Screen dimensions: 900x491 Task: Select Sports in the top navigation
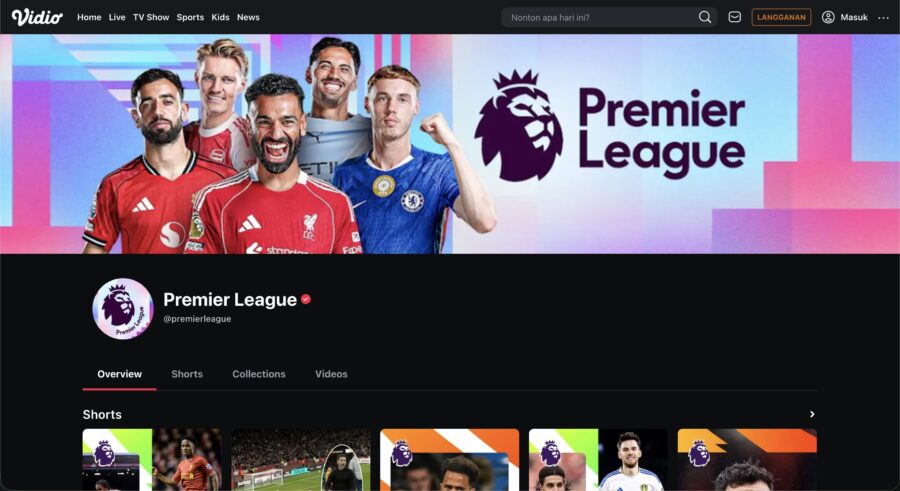[190, 17]
